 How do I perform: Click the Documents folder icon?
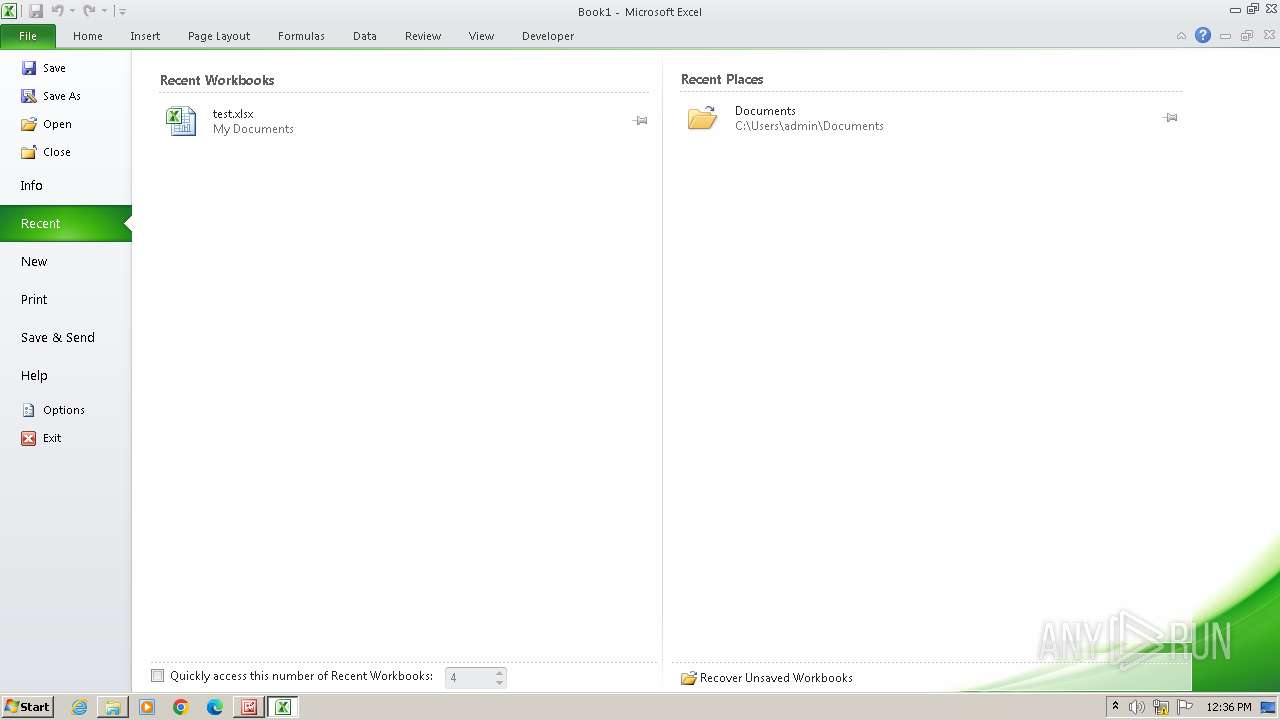[703, 118]
